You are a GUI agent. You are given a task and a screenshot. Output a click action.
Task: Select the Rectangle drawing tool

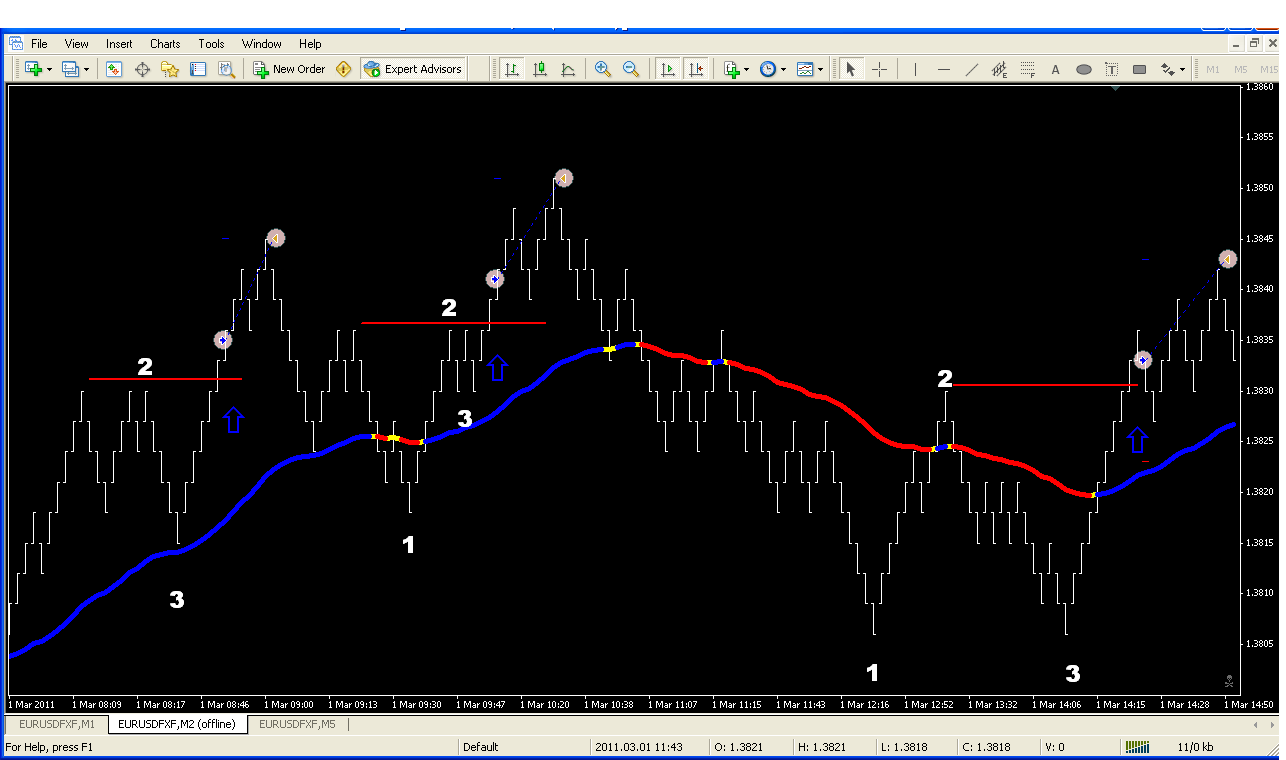tap(1139, 69)
